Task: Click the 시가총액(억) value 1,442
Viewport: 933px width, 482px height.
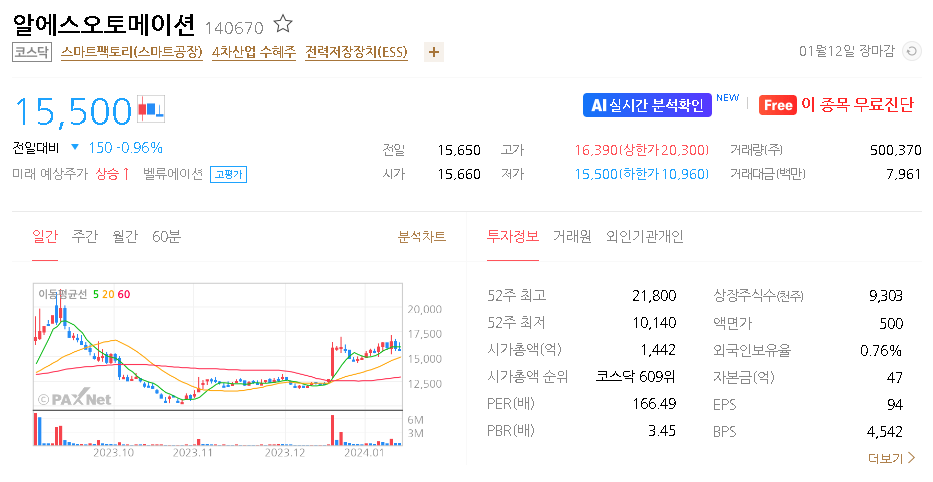Action: click(x=658, y=350)
